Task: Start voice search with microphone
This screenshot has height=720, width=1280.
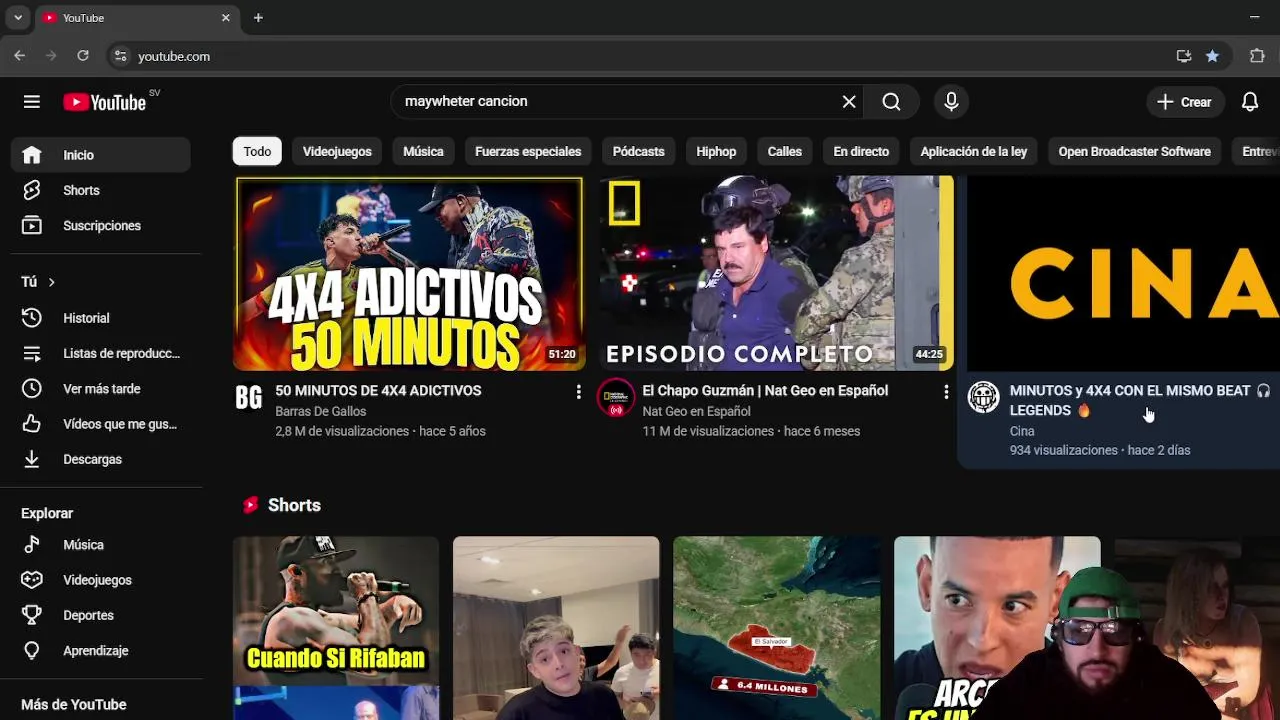Action: pos(951,101)
